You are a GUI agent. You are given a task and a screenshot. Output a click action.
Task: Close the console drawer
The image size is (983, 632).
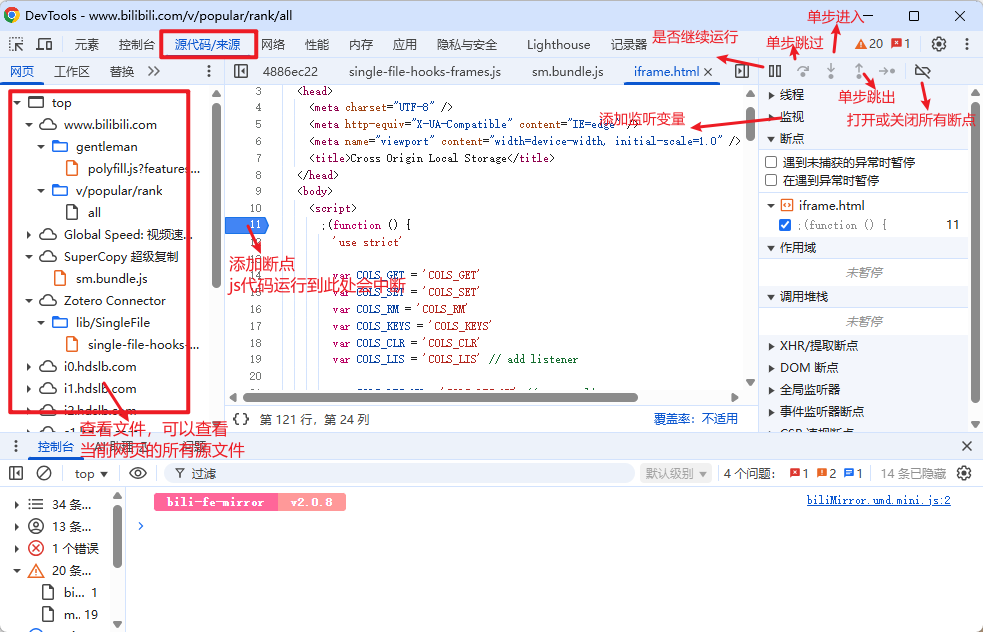(967, 446)
